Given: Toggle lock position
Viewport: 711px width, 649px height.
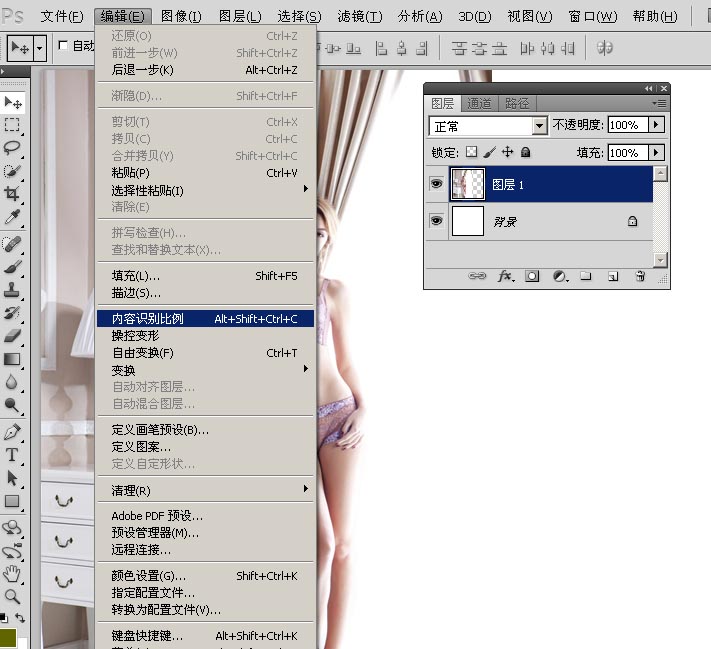Looking at the screenshot, I should [x=507, y=152].
